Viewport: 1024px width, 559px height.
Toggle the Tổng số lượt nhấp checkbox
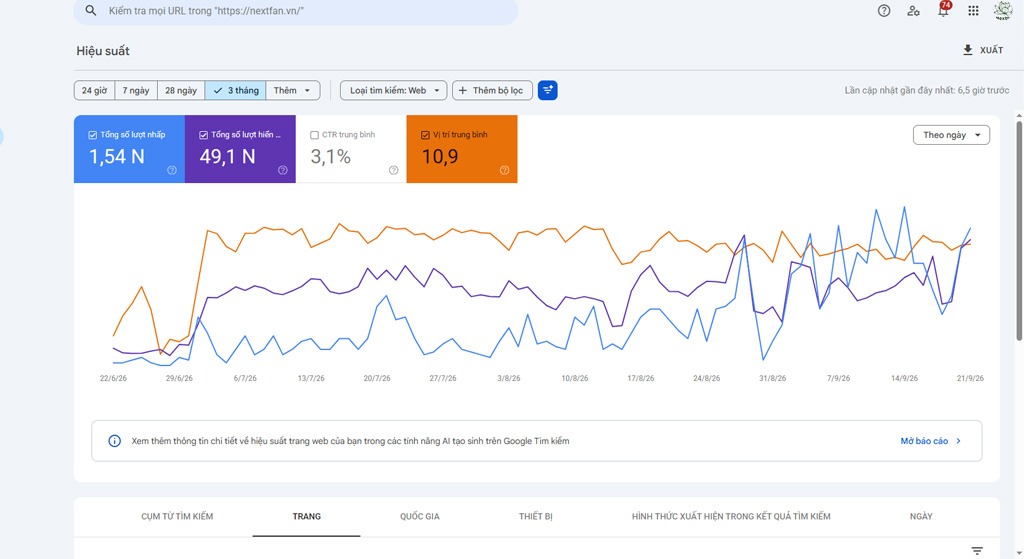pos(93,135)
